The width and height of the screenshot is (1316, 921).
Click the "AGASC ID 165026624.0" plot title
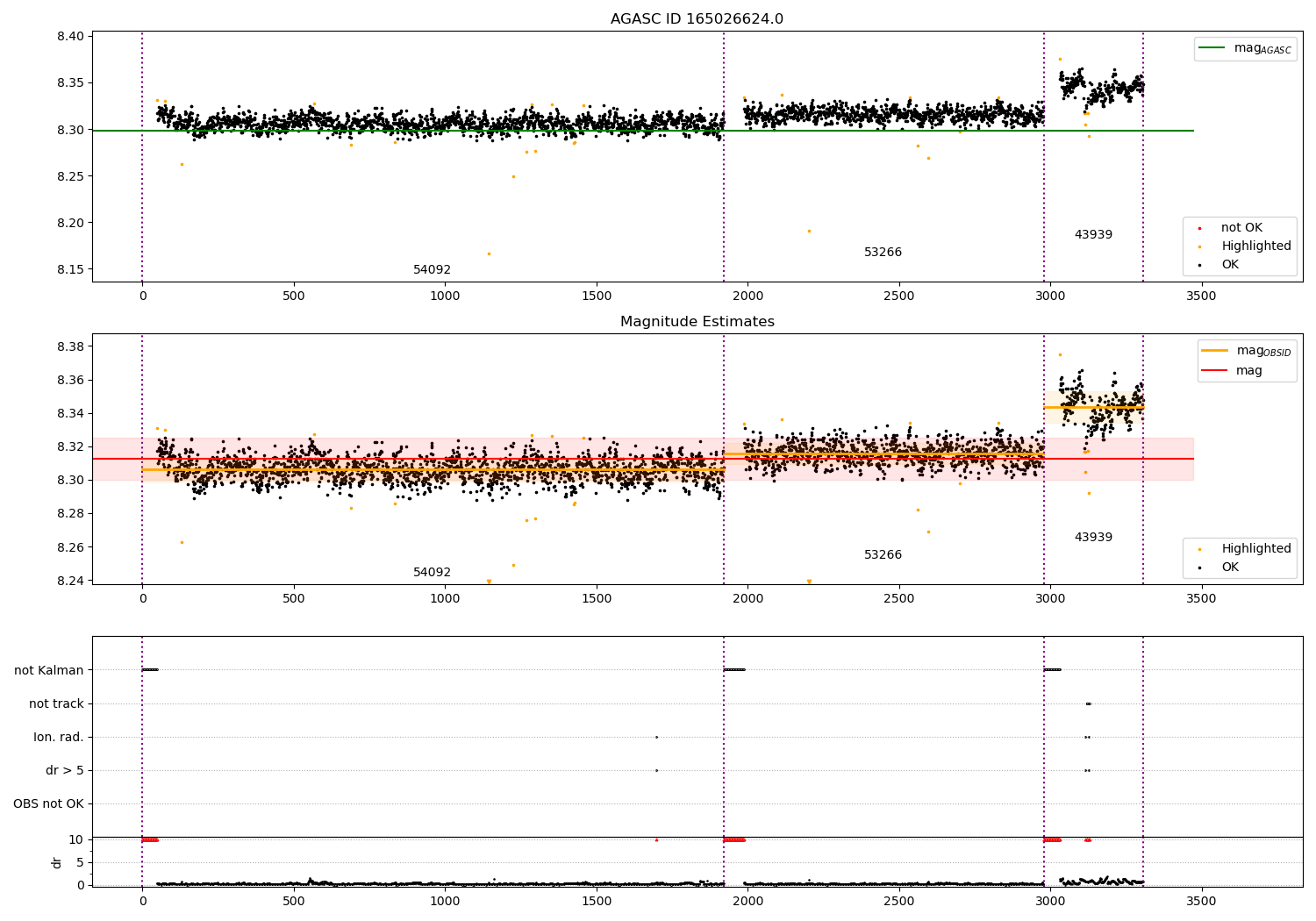pos(697,19)
